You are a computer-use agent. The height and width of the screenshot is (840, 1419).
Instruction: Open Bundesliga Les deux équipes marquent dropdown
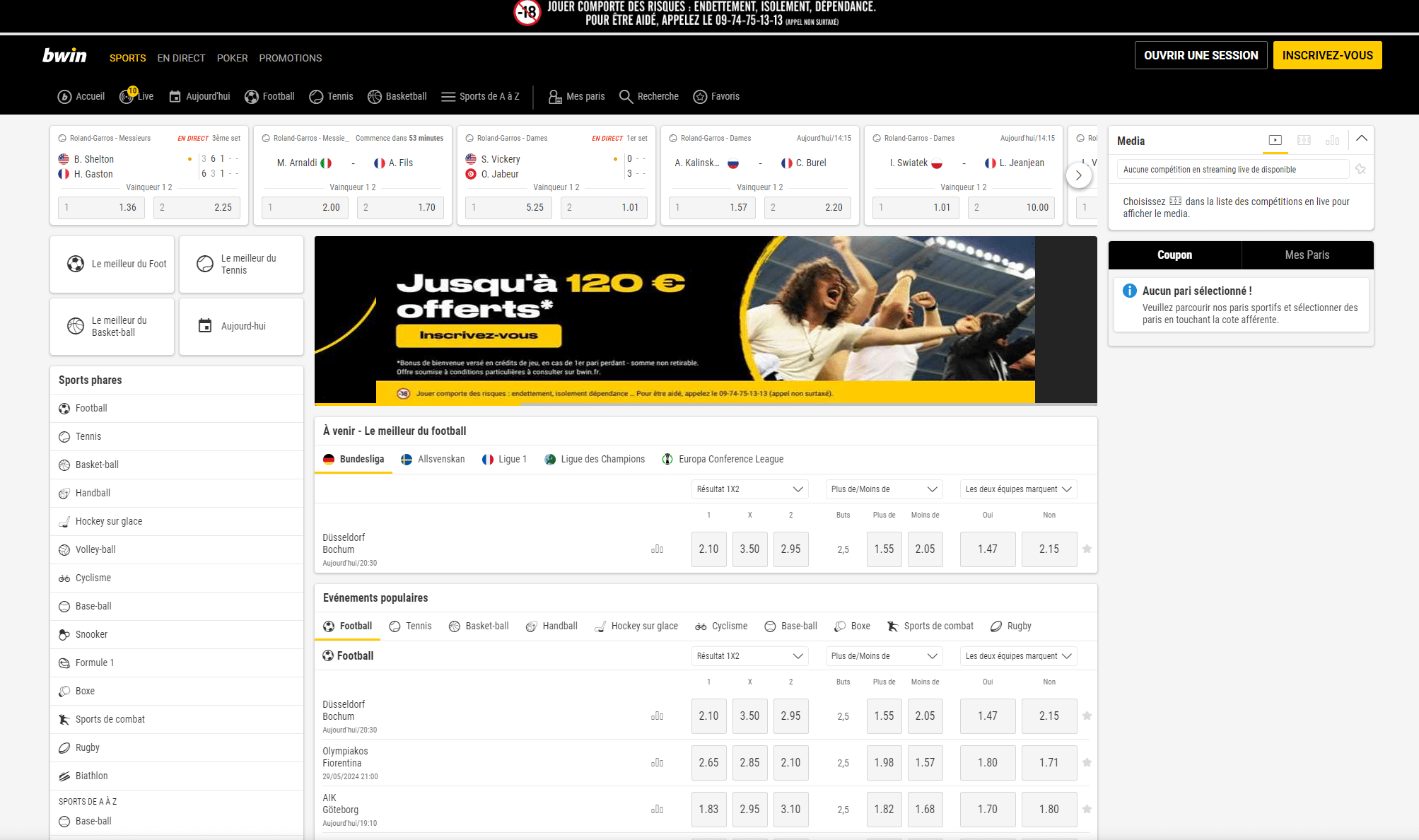pyautogui.click(x=1018, y=489)
